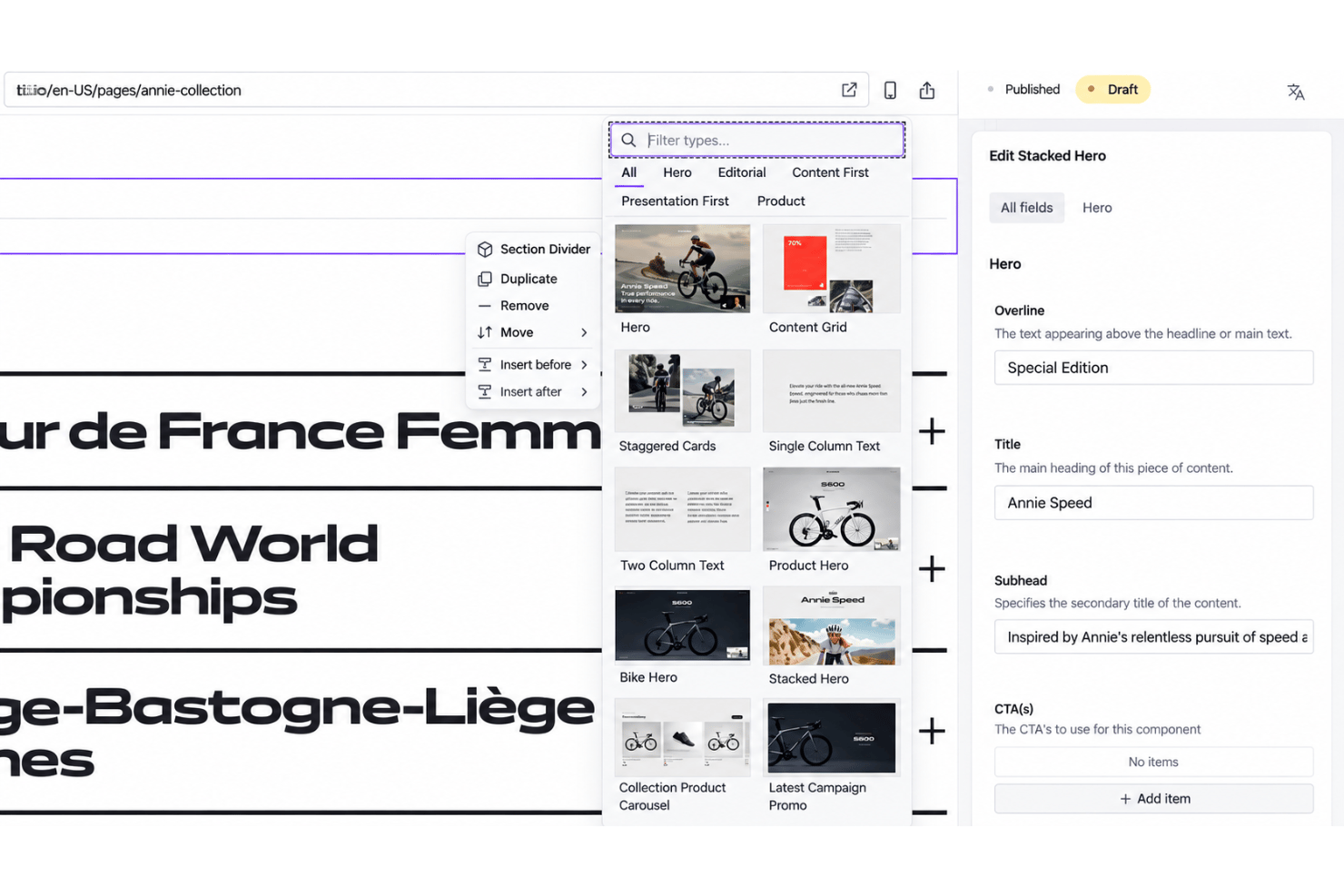
Task: Click plus beside Tour de France row
Action: point(932,431)
